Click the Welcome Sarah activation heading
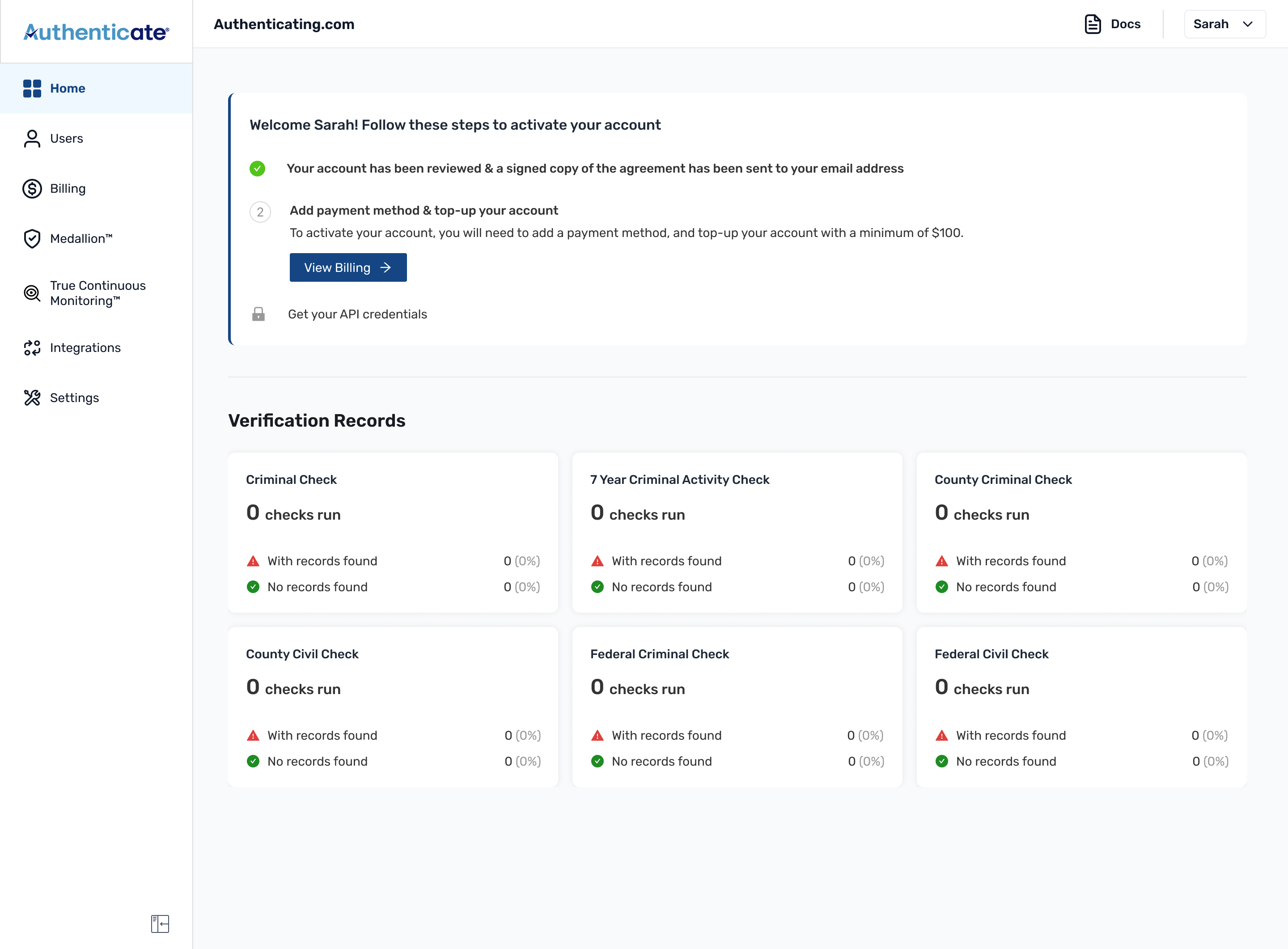The height and width of the screenshot is (949, 1288). (x=455, y=125)
